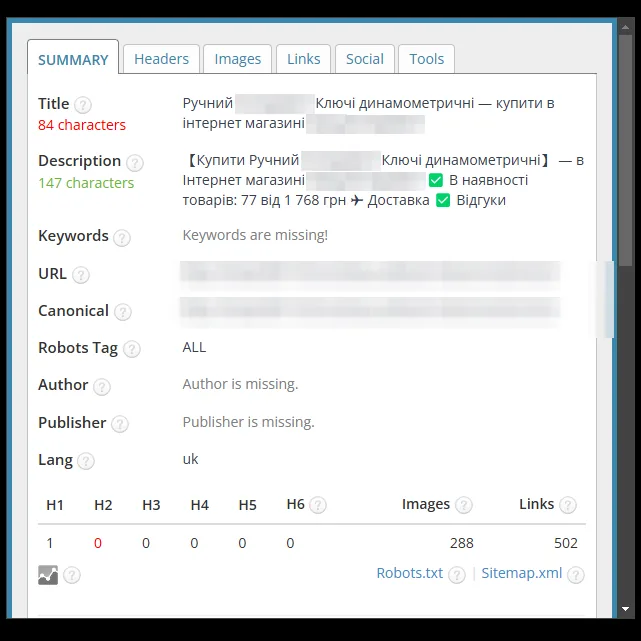Viewport: 641px width, 641px height.
Task: Switch to the Images tab
Action: click(x=238, y=59)
